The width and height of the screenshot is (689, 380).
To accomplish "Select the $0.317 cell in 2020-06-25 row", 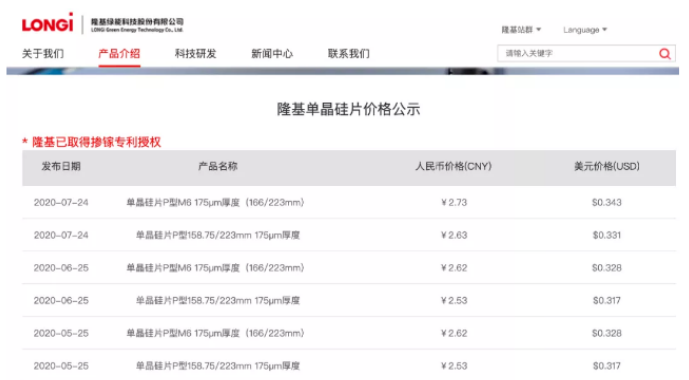I will (x=607, y=300).
